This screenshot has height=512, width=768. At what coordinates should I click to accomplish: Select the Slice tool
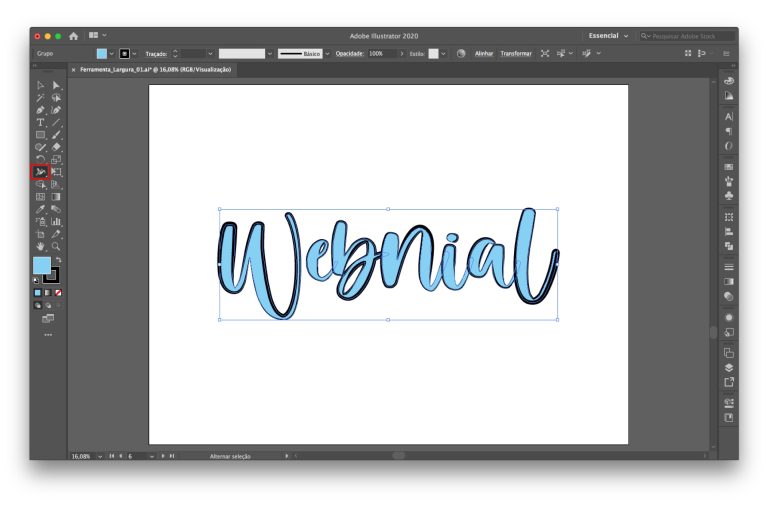(56, 234)
